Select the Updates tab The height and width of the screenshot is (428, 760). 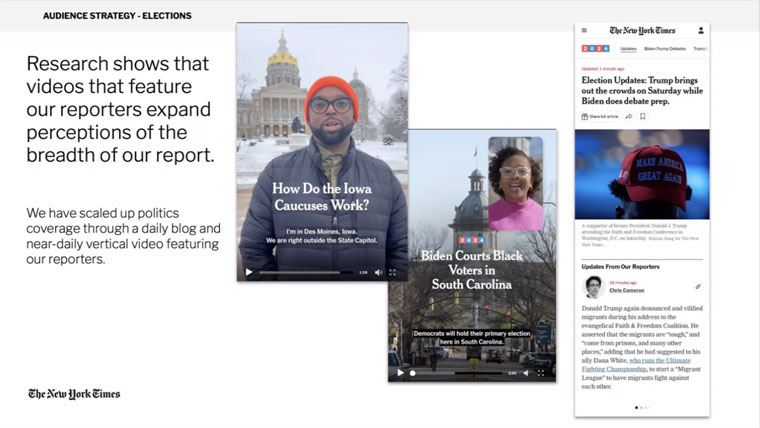pyautogui.click(x=628, y=48)
